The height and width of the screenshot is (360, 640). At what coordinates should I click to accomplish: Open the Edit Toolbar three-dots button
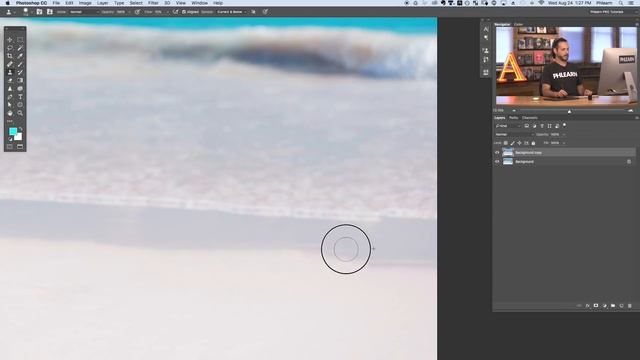pyautogui.click(x=10, y=121)
